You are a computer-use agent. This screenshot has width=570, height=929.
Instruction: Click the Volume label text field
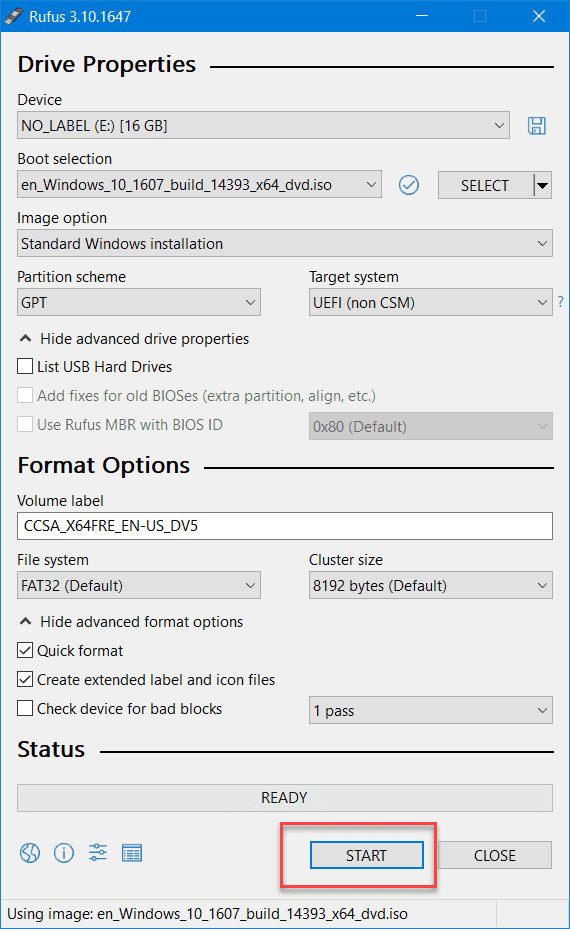[x=284, y=526]
